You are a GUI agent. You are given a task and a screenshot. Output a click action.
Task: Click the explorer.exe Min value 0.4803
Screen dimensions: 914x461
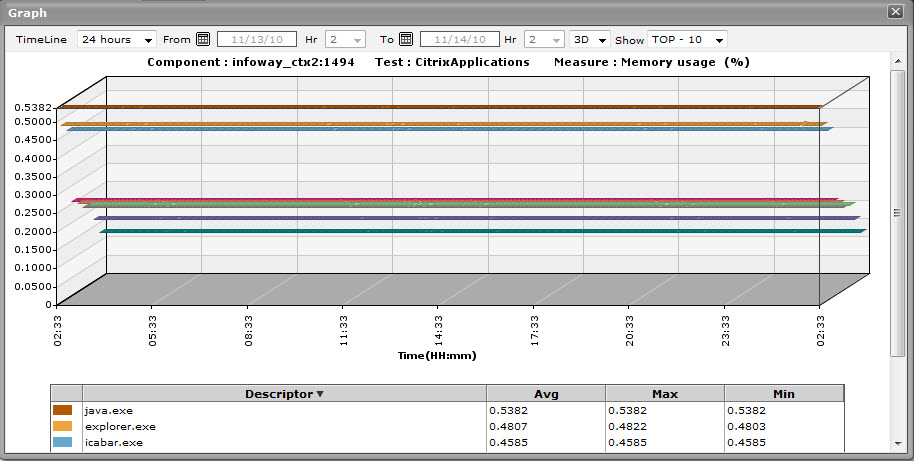pyautogui.click(x=746, y=426)
